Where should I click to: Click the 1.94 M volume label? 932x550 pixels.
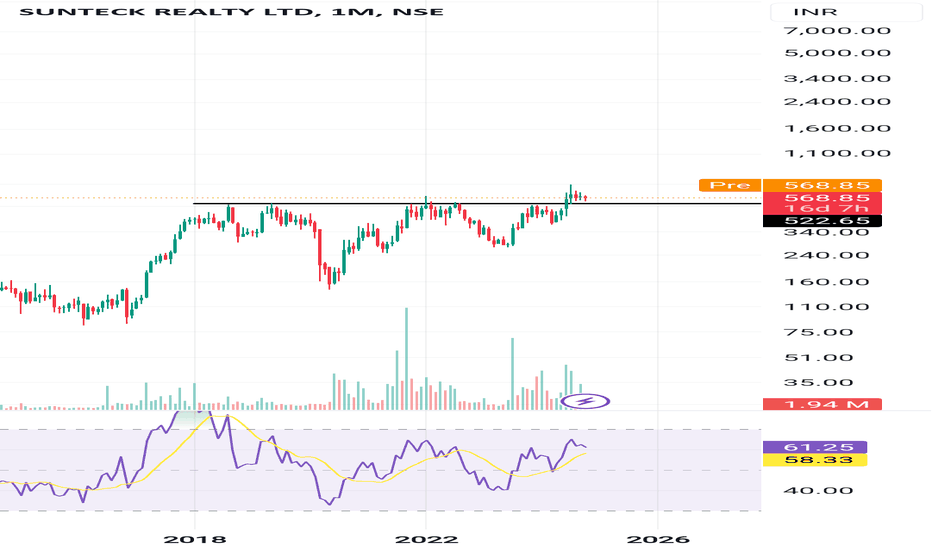[822, 404]
